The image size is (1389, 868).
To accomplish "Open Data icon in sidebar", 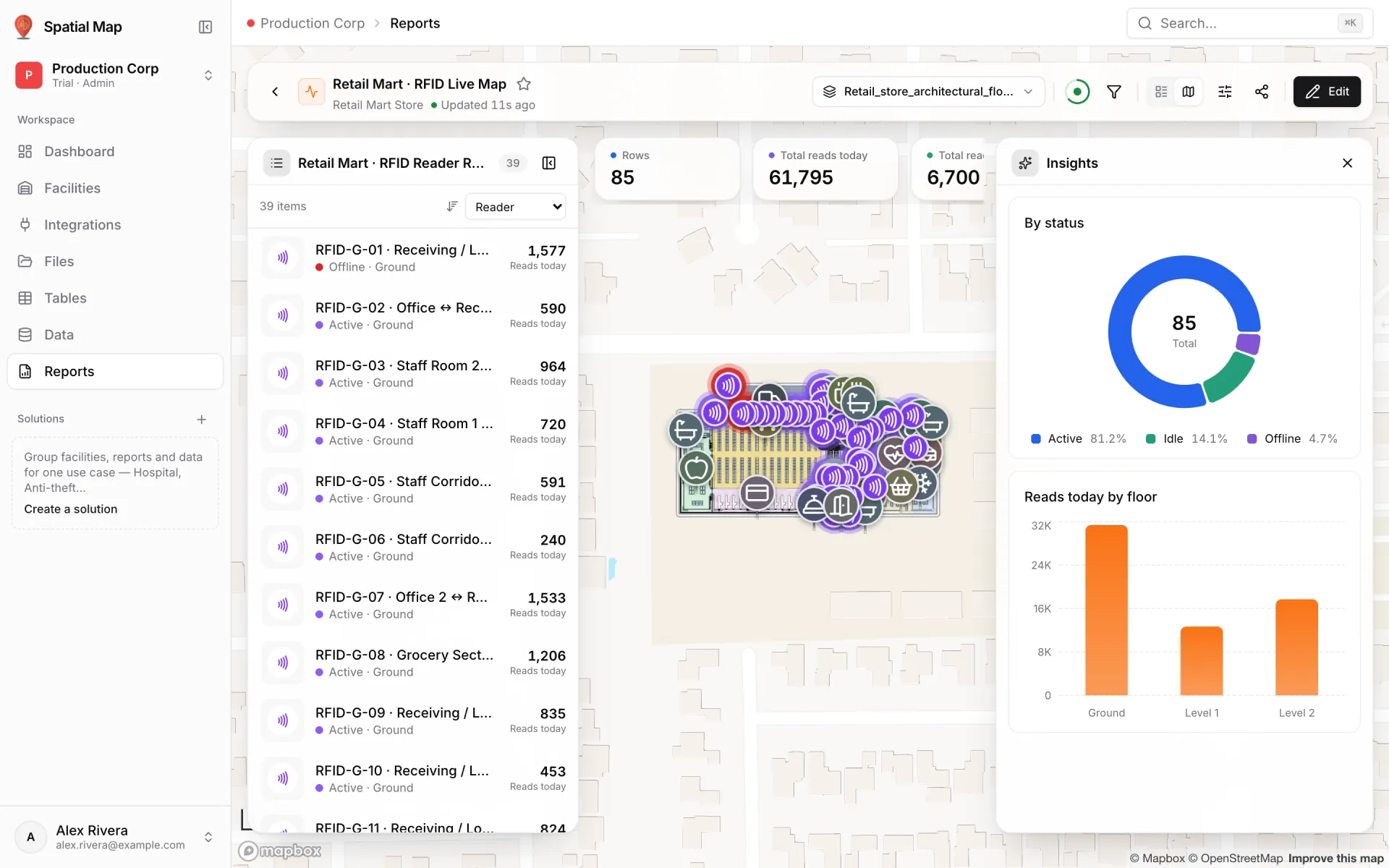I will (x=25, y=335).
